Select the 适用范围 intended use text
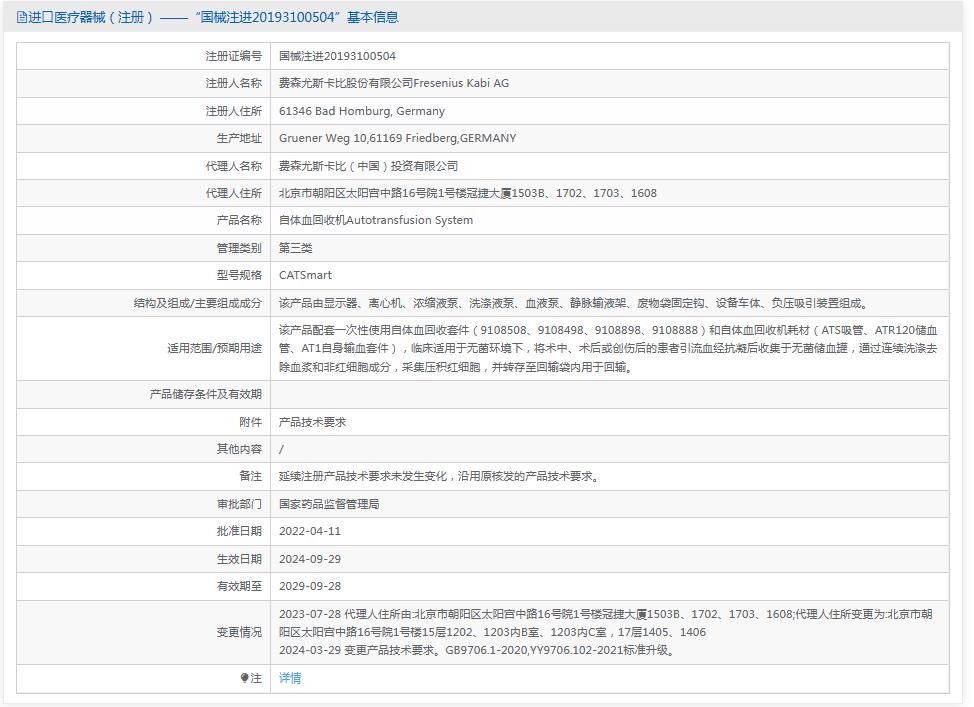Screen dimensions: 974x707 point(580,348)
